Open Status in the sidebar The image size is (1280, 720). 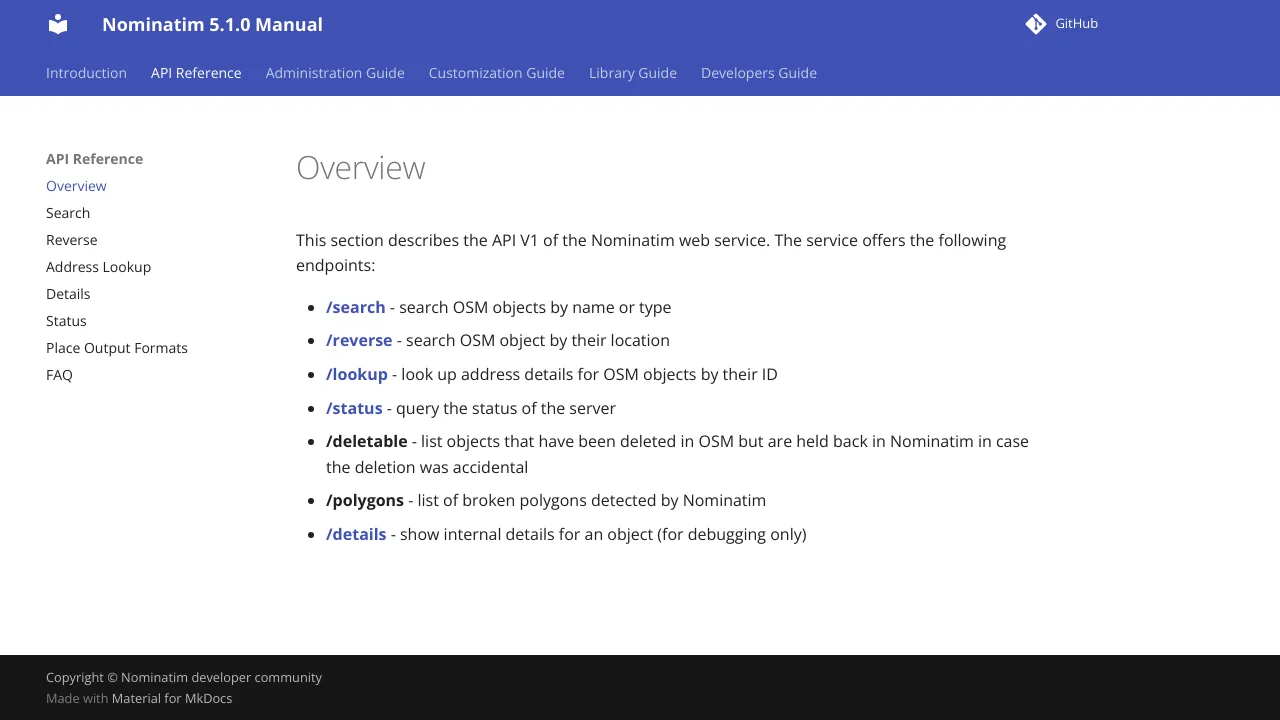tap(66, 321)
